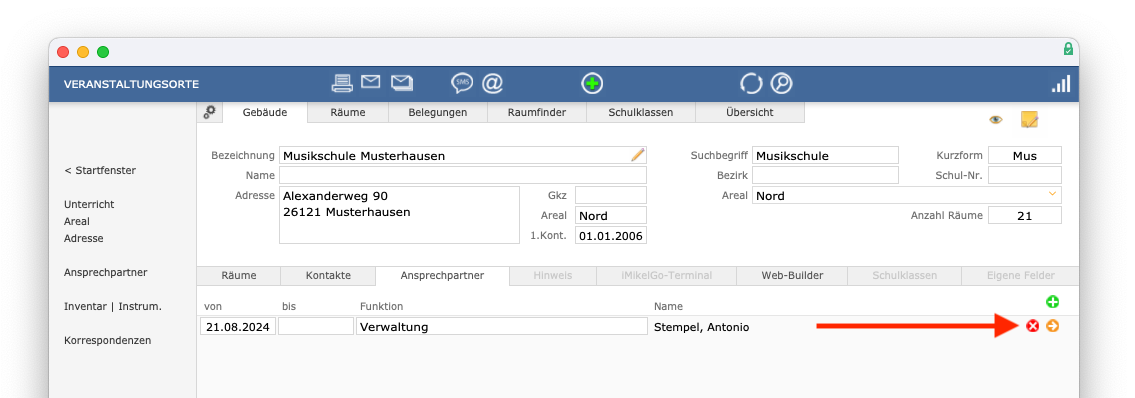Open the Raumfinder tab

537,113
